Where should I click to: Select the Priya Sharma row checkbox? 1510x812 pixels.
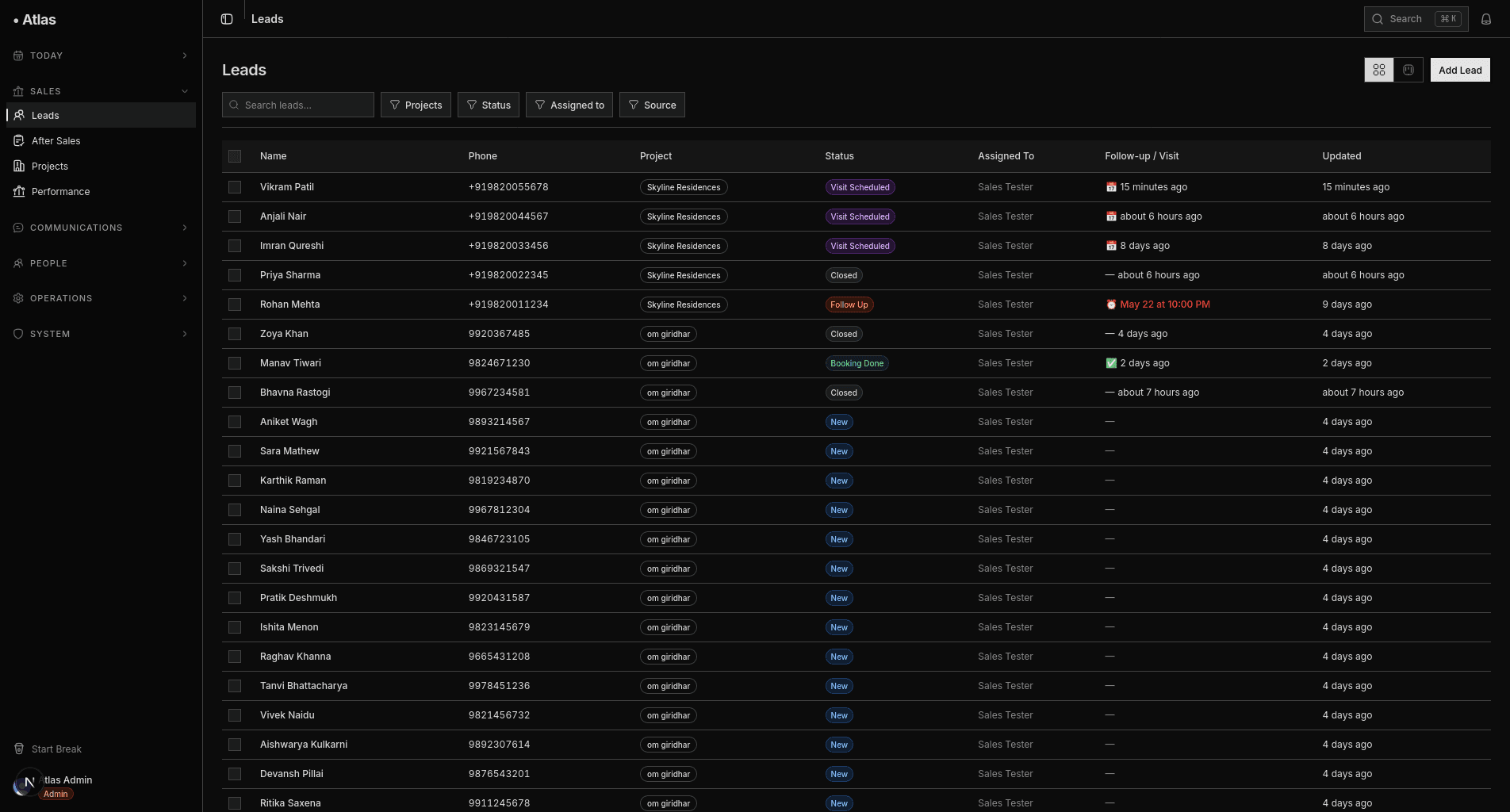[x=235, y=275]
